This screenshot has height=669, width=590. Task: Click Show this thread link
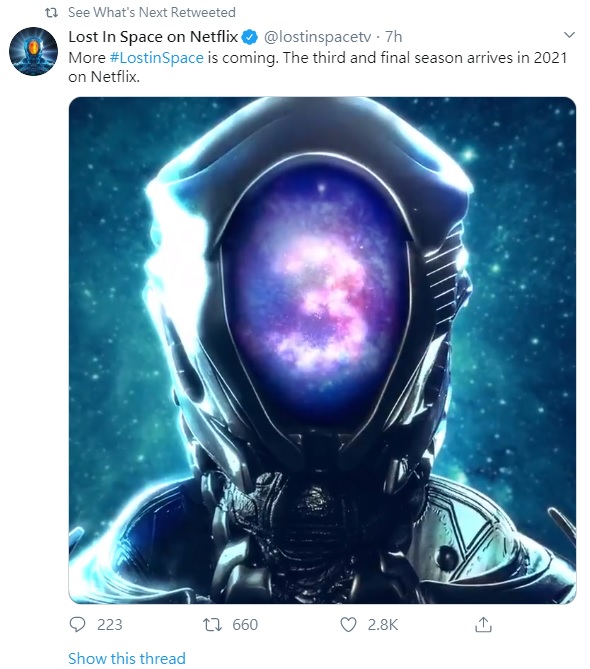[x=127, y=658]
